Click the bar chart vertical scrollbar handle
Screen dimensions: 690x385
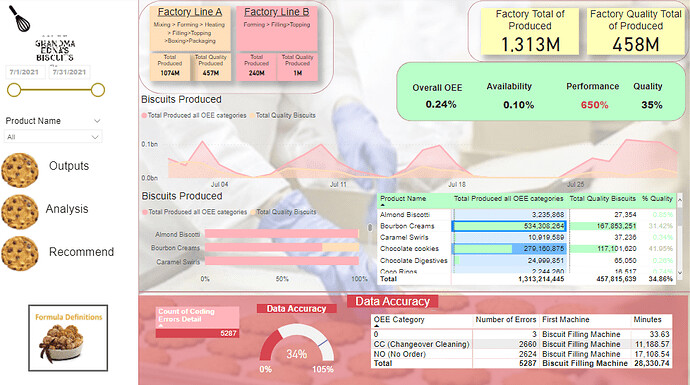[x=370, y=227]
